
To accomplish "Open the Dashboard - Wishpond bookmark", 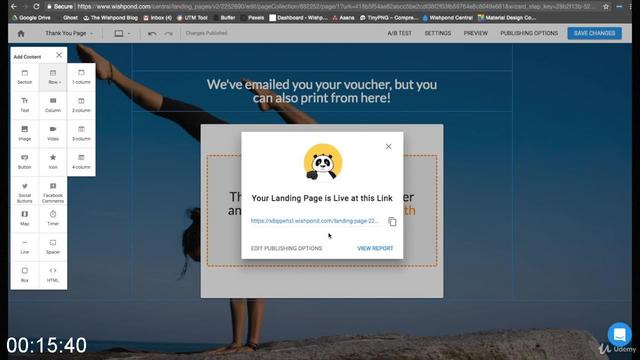I will 298,18.
